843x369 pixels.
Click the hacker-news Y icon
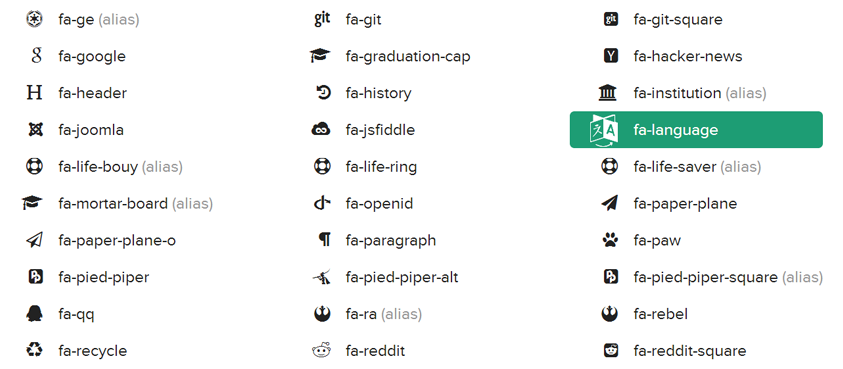[610, 55]
